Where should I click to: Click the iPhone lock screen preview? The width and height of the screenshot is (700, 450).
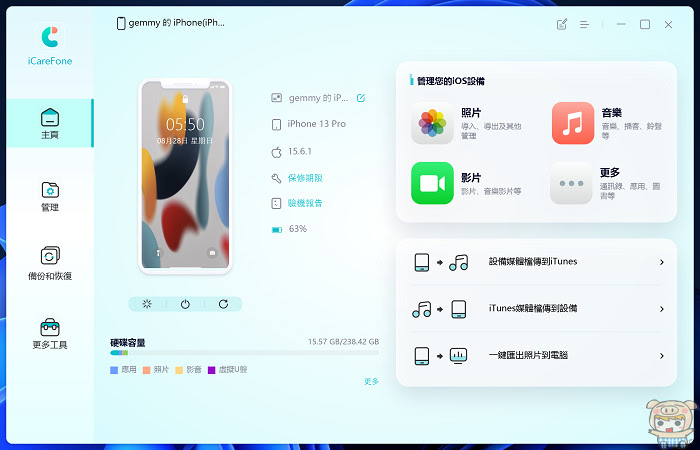pos(185,175)
